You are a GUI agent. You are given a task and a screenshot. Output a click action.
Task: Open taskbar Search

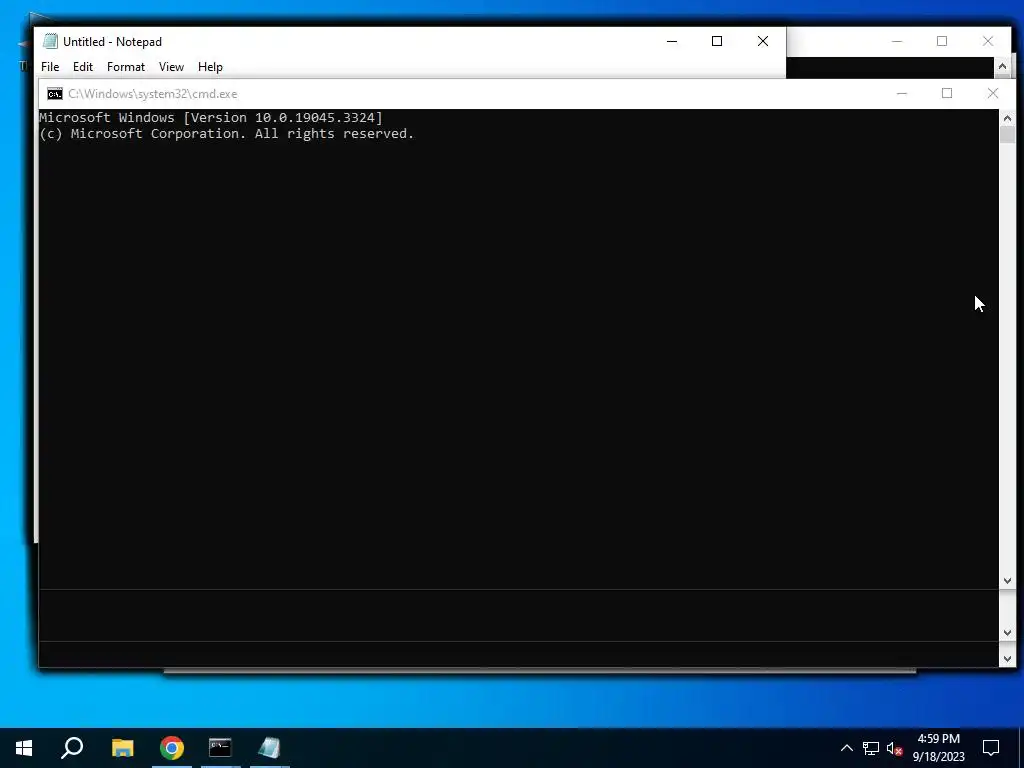point(72,748)
